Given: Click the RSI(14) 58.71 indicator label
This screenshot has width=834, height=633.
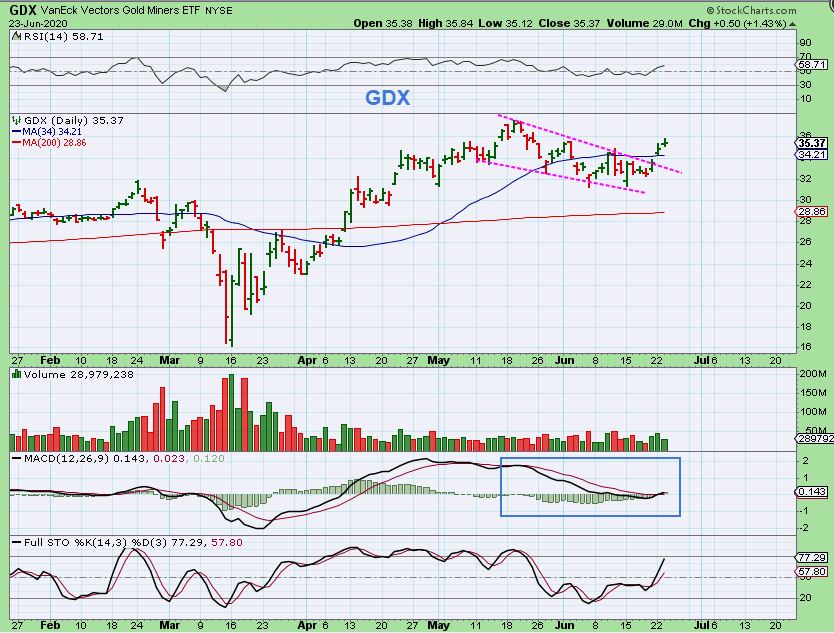Looking at the screenshot, I should click(x=63, y=37).
